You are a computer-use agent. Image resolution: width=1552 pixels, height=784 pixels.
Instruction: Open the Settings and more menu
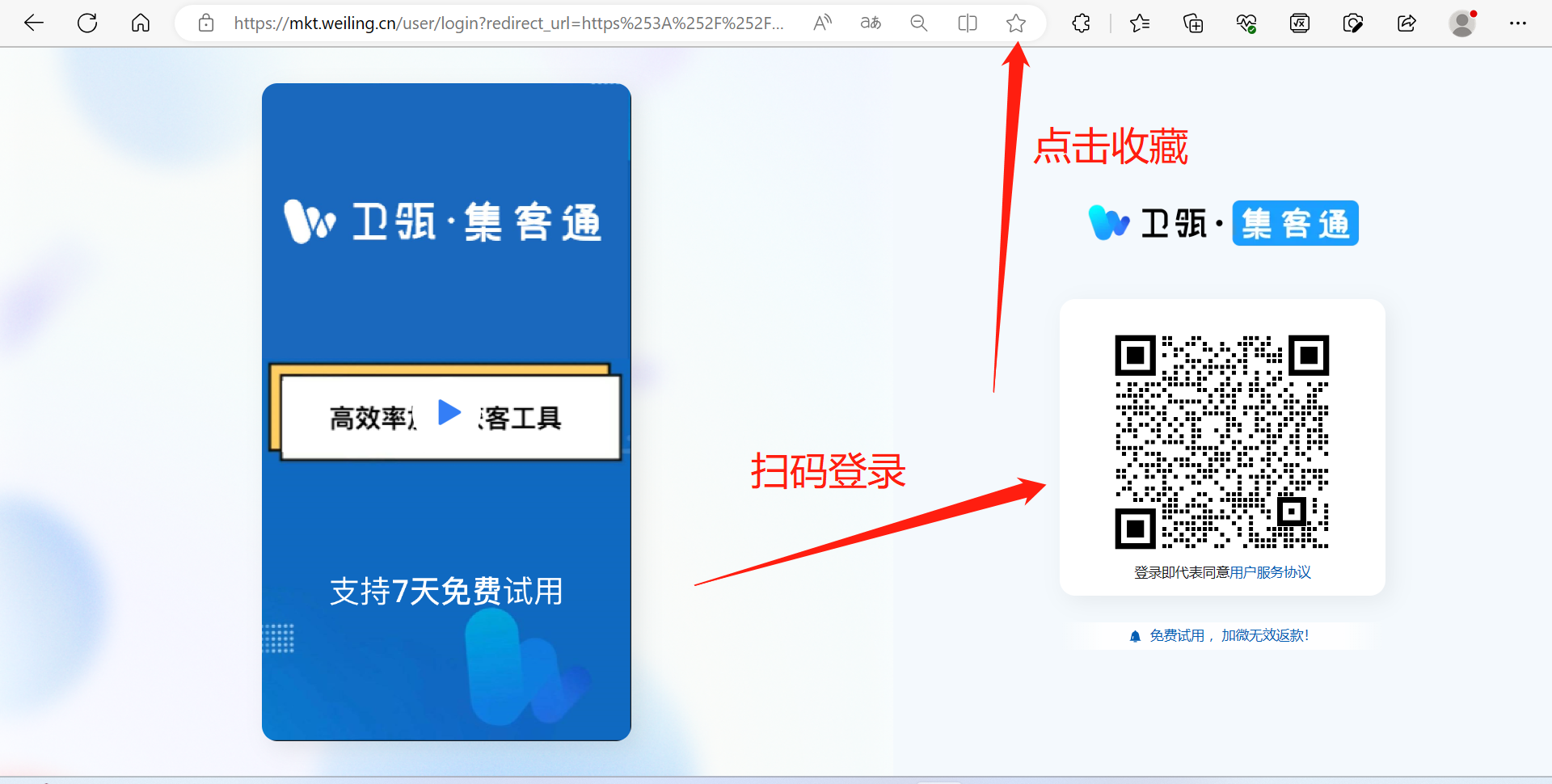pyautogui.click(x=1518, y=23)
